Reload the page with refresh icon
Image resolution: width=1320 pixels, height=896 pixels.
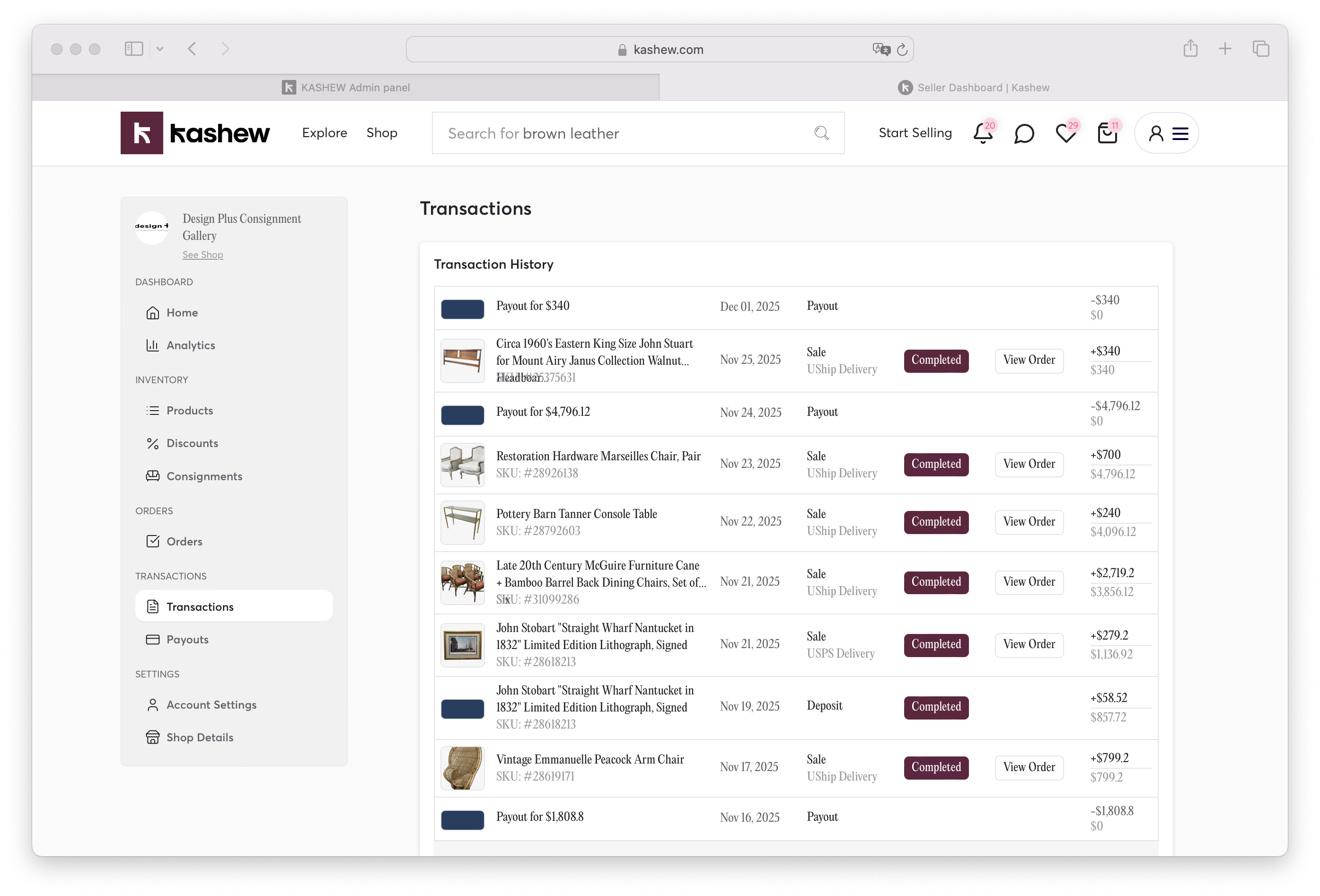coord(902,50)
